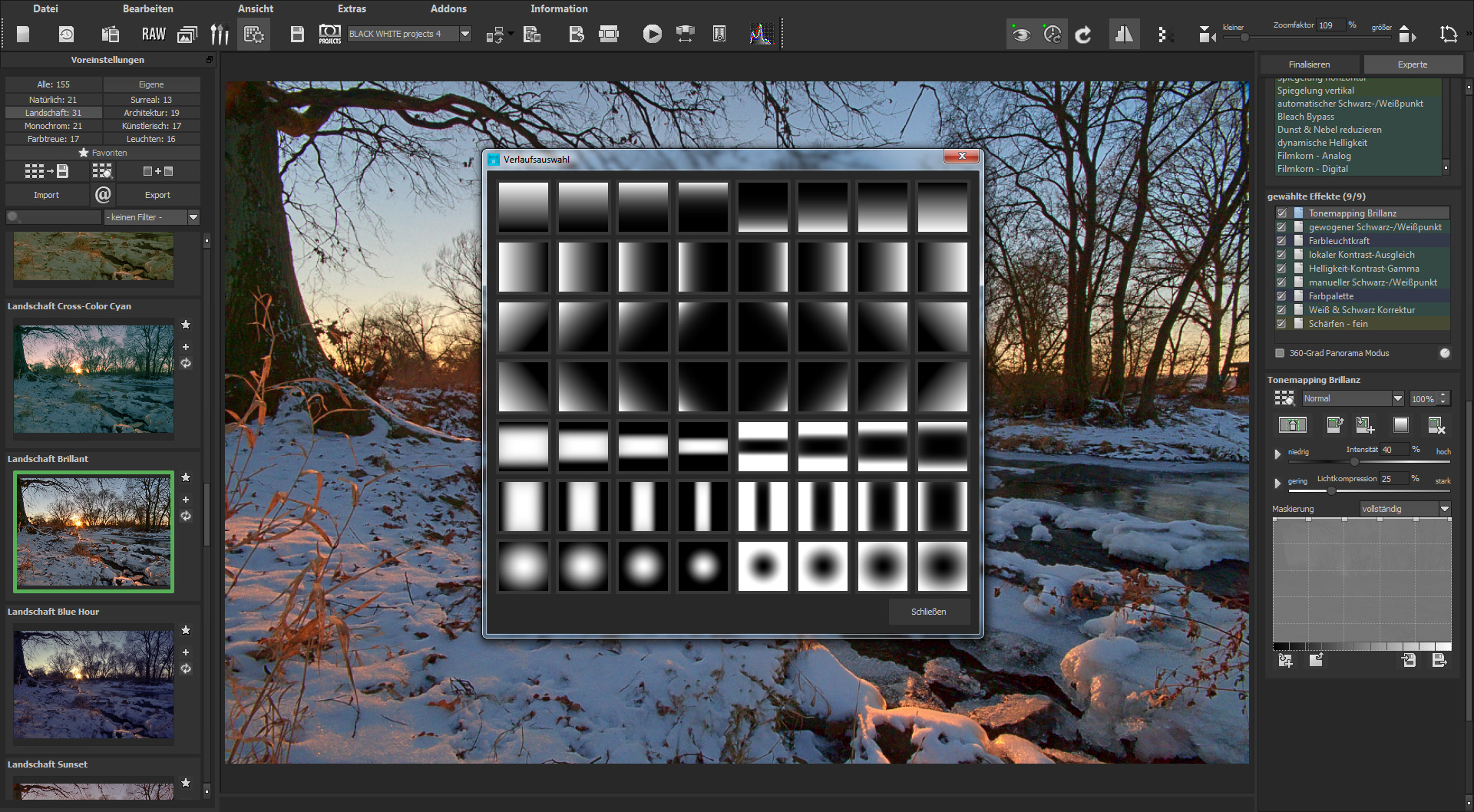Open the histogram display icon
Image resolution: width=1474 pixels, height=812 pixels.
(x=761, y=35)
